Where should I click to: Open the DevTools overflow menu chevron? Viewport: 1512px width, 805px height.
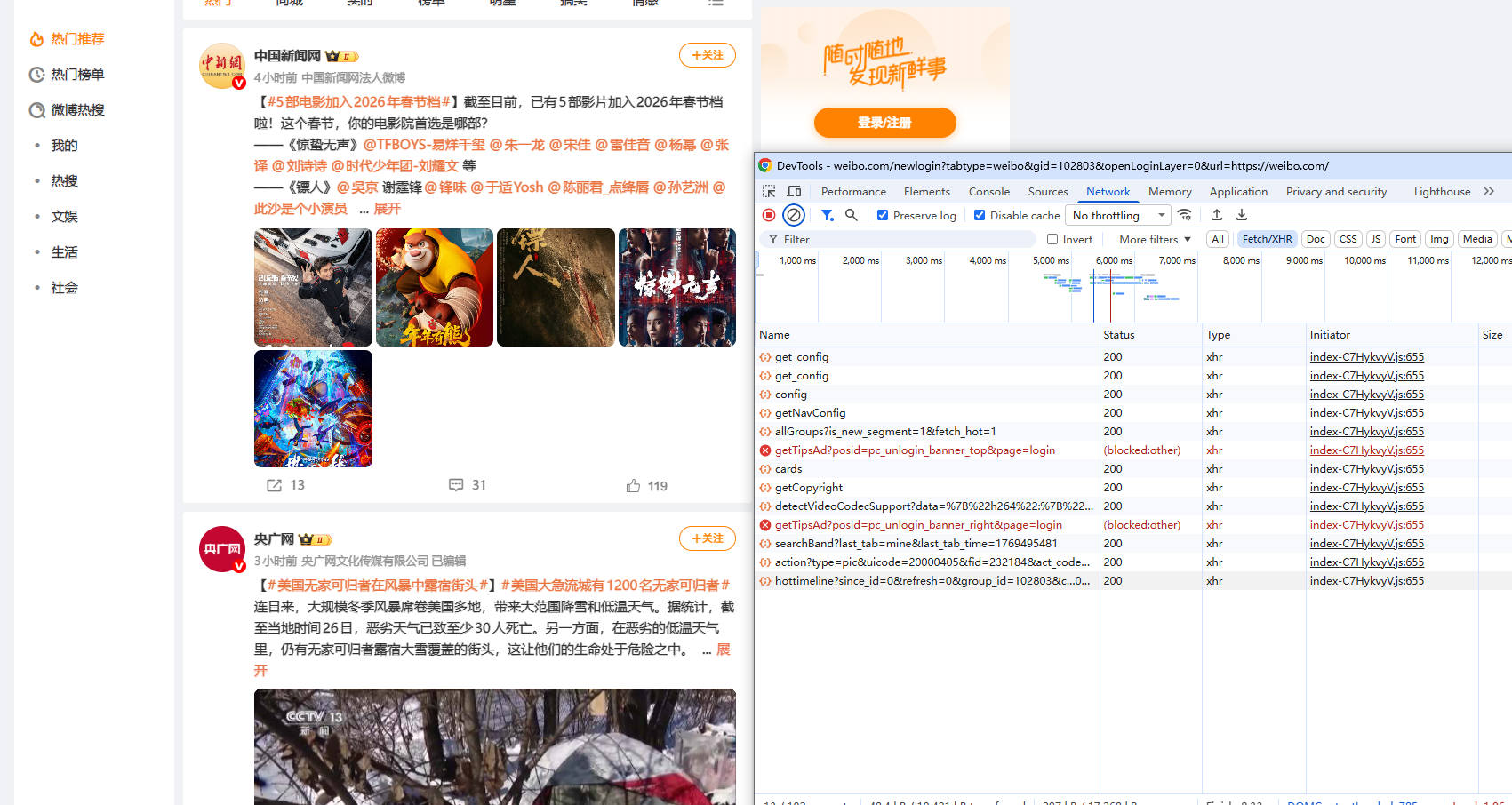[1491, 191]
